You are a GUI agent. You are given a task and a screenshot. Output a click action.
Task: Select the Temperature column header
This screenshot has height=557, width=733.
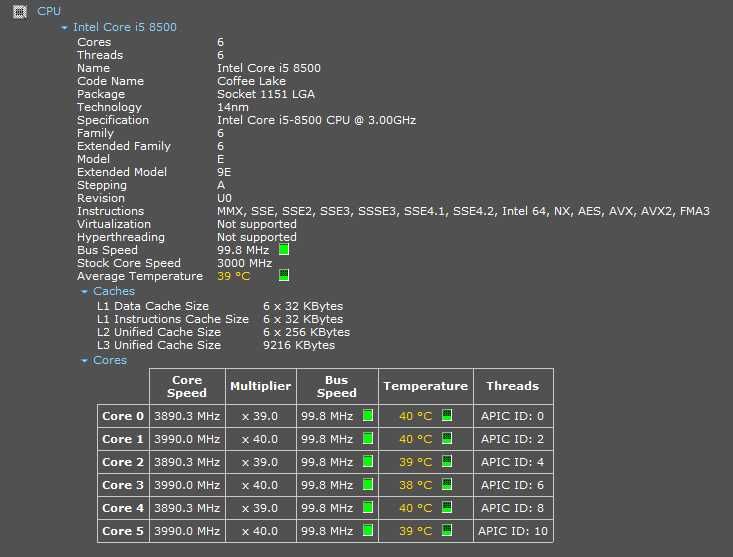(425, 386)
